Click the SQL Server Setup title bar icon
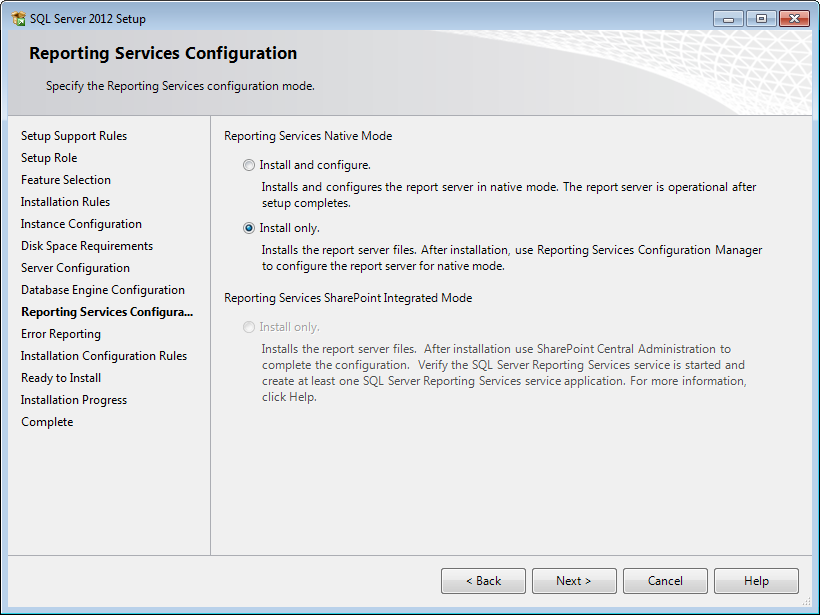 tap(18, 19)
